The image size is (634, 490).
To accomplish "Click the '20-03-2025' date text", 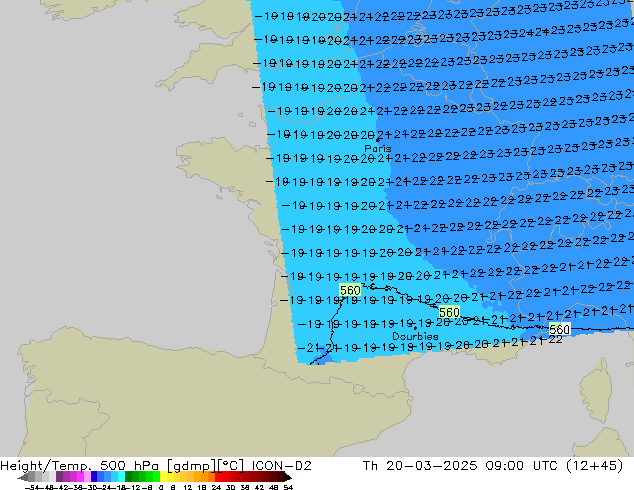I will [x=431, y=466].
